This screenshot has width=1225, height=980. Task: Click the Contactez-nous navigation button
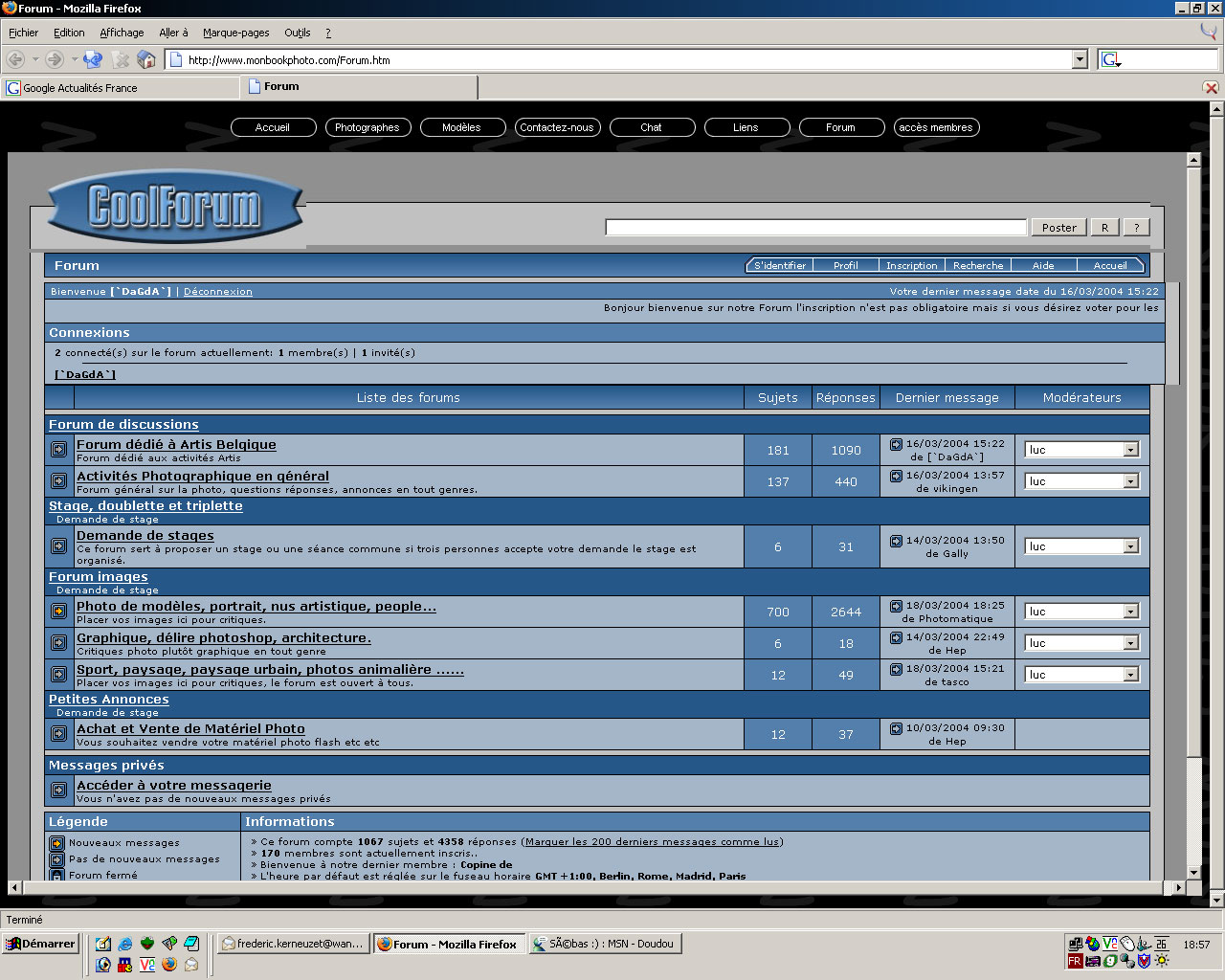(557, 127)
